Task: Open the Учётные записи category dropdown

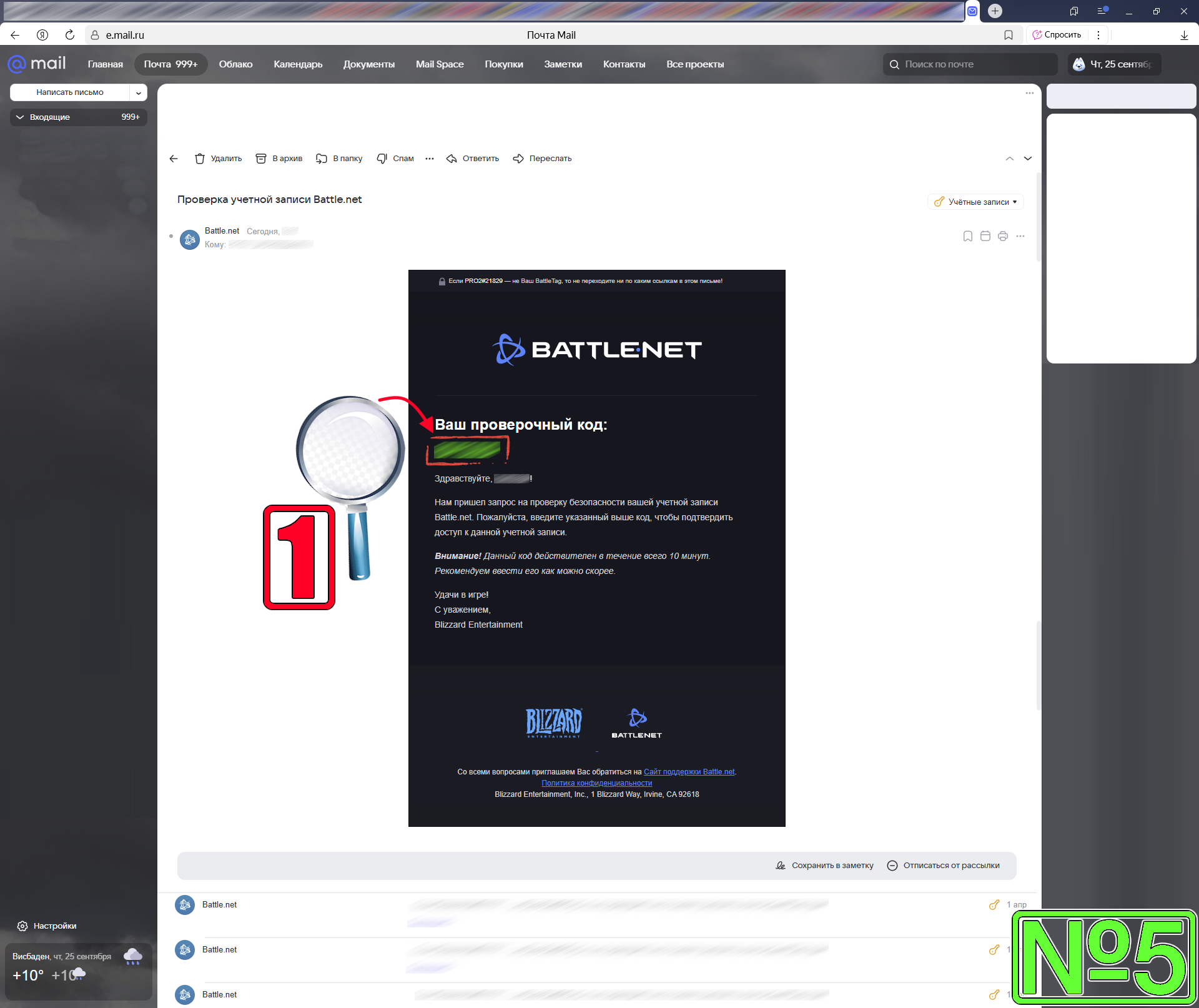Action: (975, 202)
